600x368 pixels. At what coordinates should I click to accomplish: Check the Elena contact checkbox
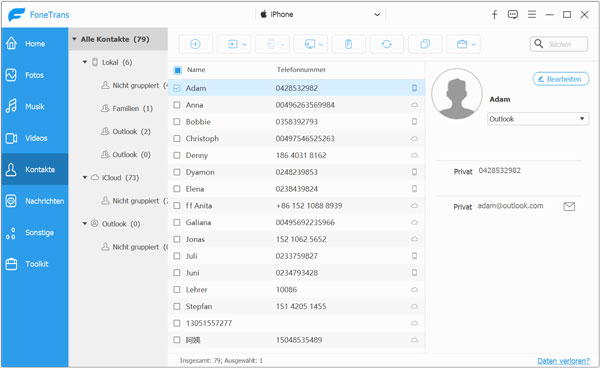pos(177,189)
